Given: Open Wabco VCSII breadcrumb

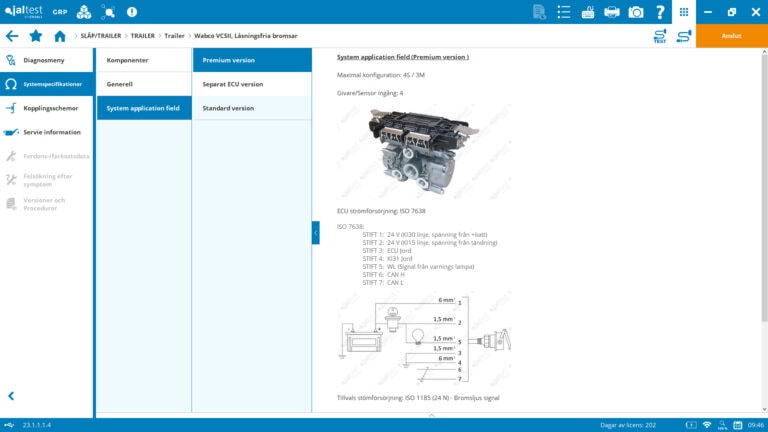Looking at the screenshot, I should 246,36.
